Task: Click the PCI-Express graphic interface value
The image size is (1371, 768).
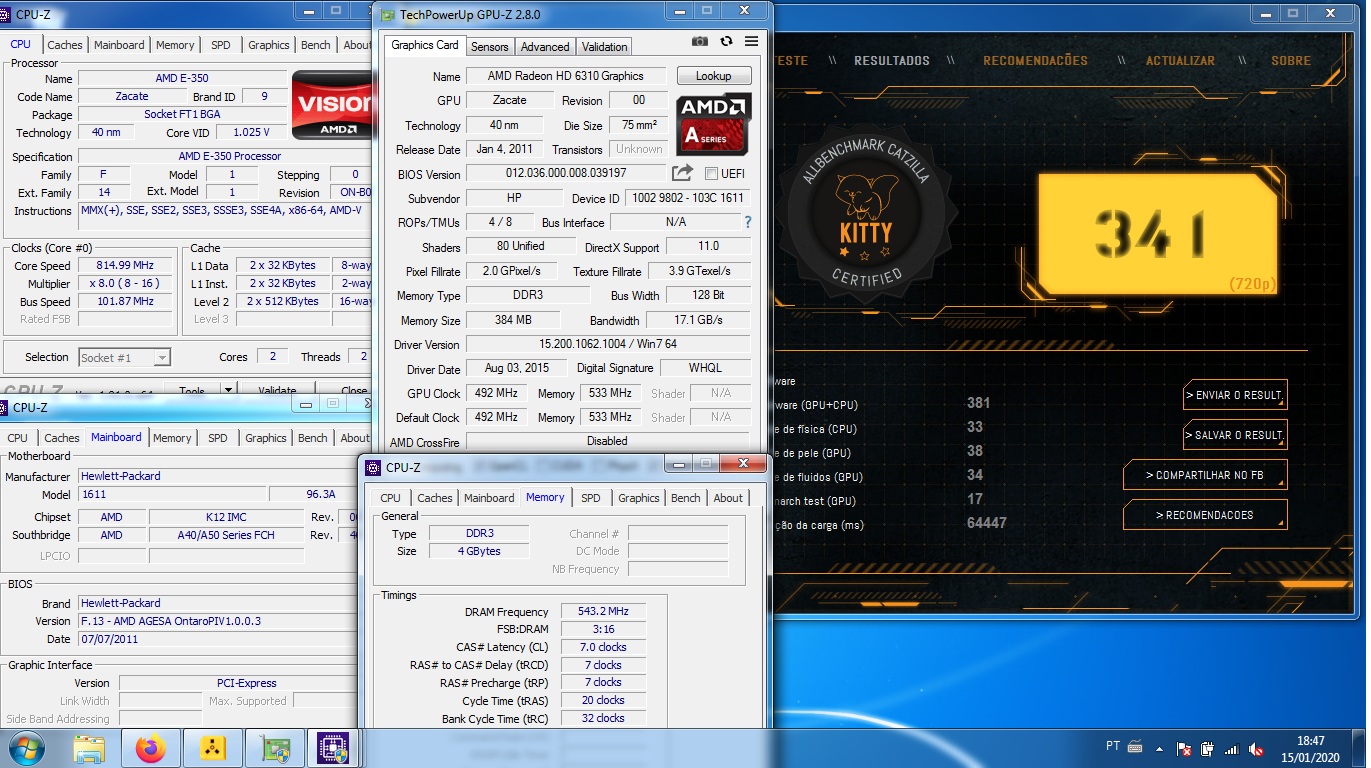Action: click(x=246, y=683)
